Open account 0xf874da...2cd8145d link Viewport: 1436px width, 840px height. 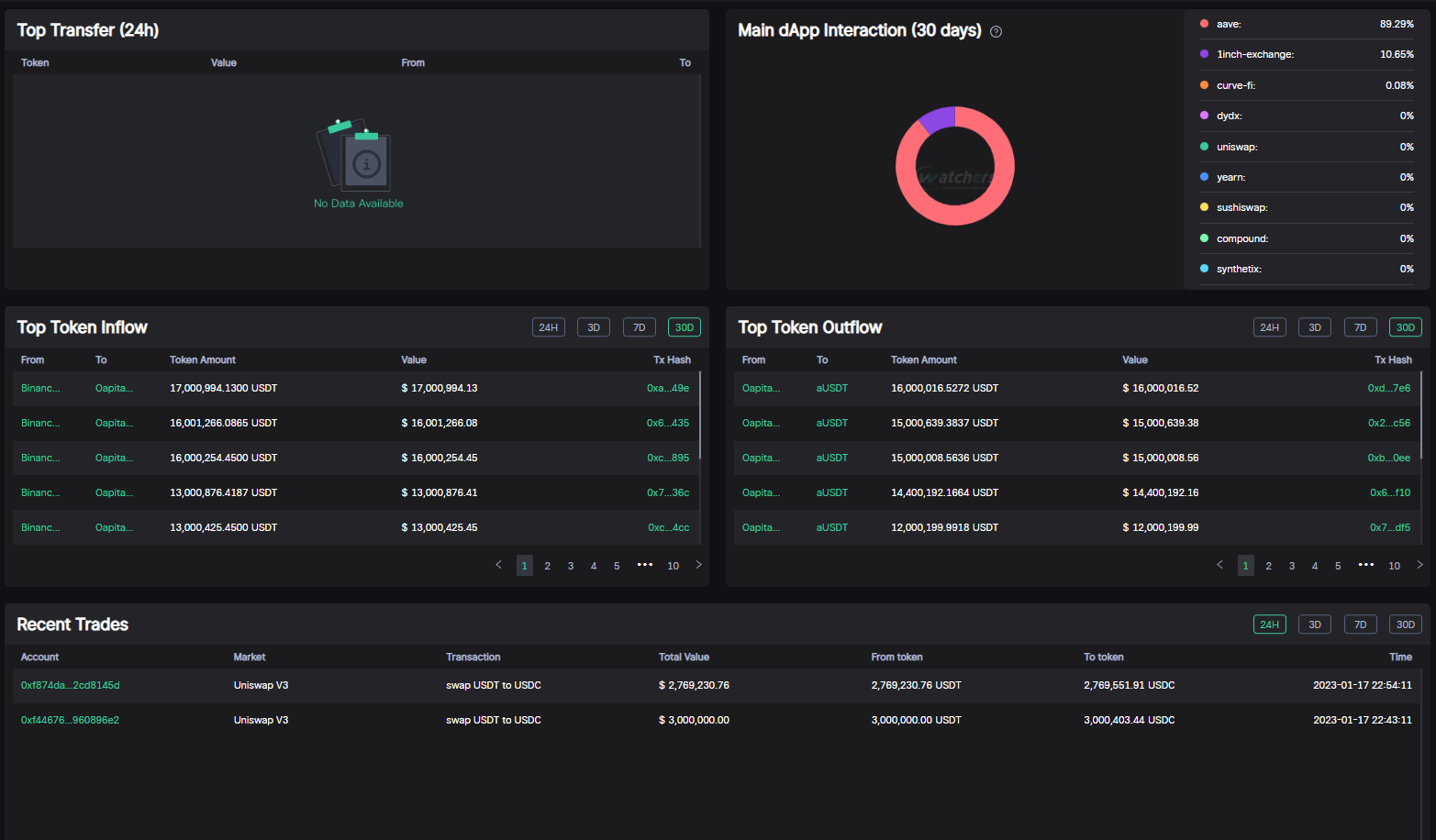tap(71, 685)
